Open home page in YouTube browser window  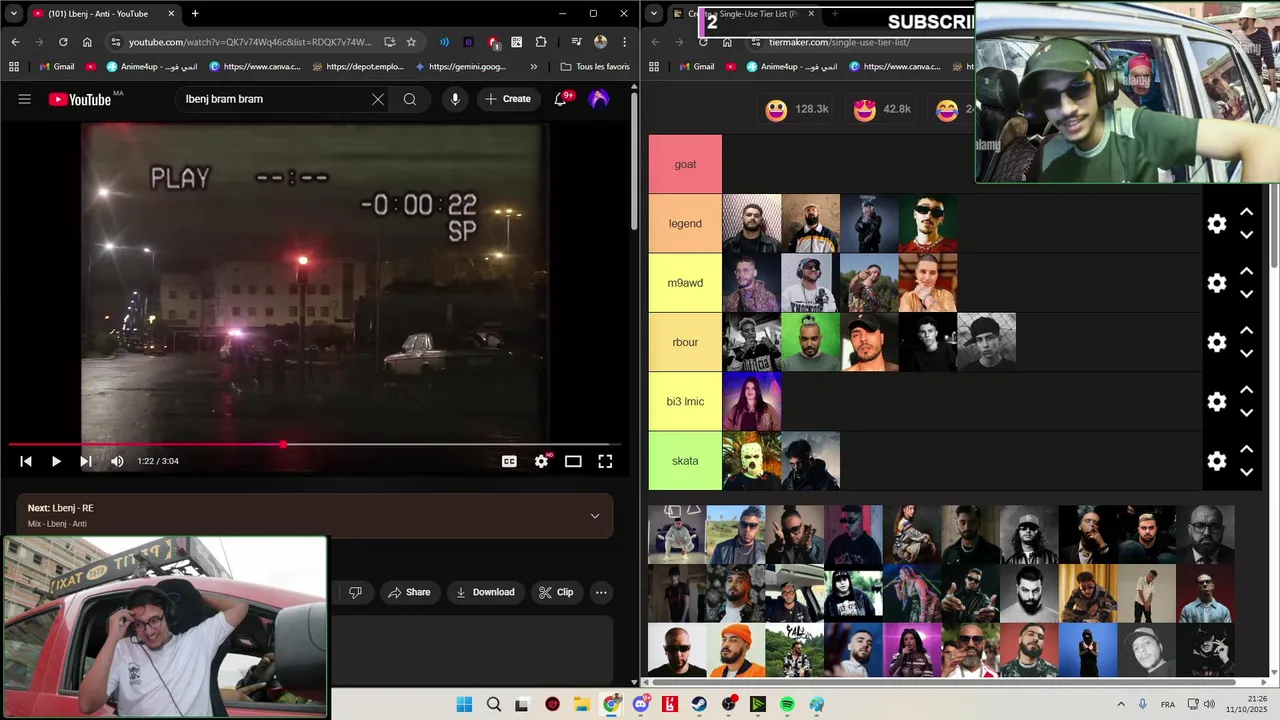click(x=87, y=42)
